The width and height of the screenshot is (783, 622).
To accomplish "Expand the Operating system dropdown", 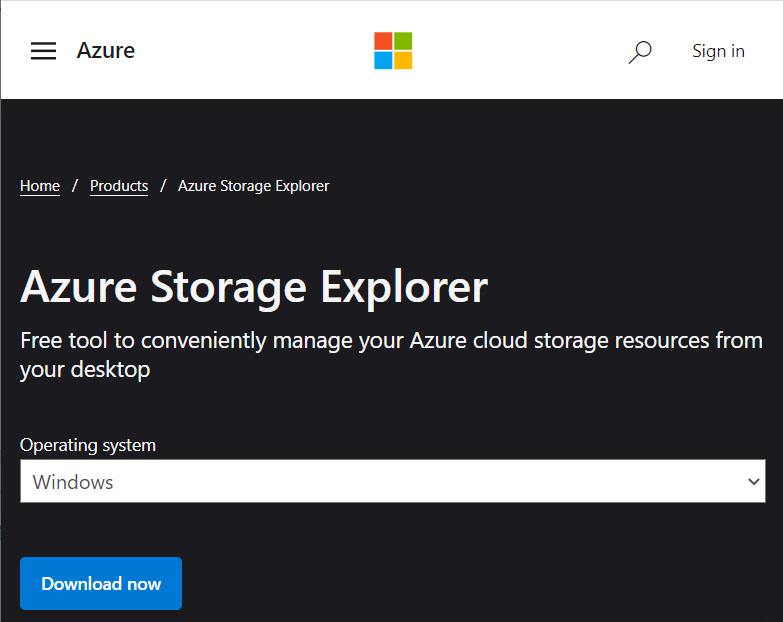I will pyautogui.click(x=392, y=481).
